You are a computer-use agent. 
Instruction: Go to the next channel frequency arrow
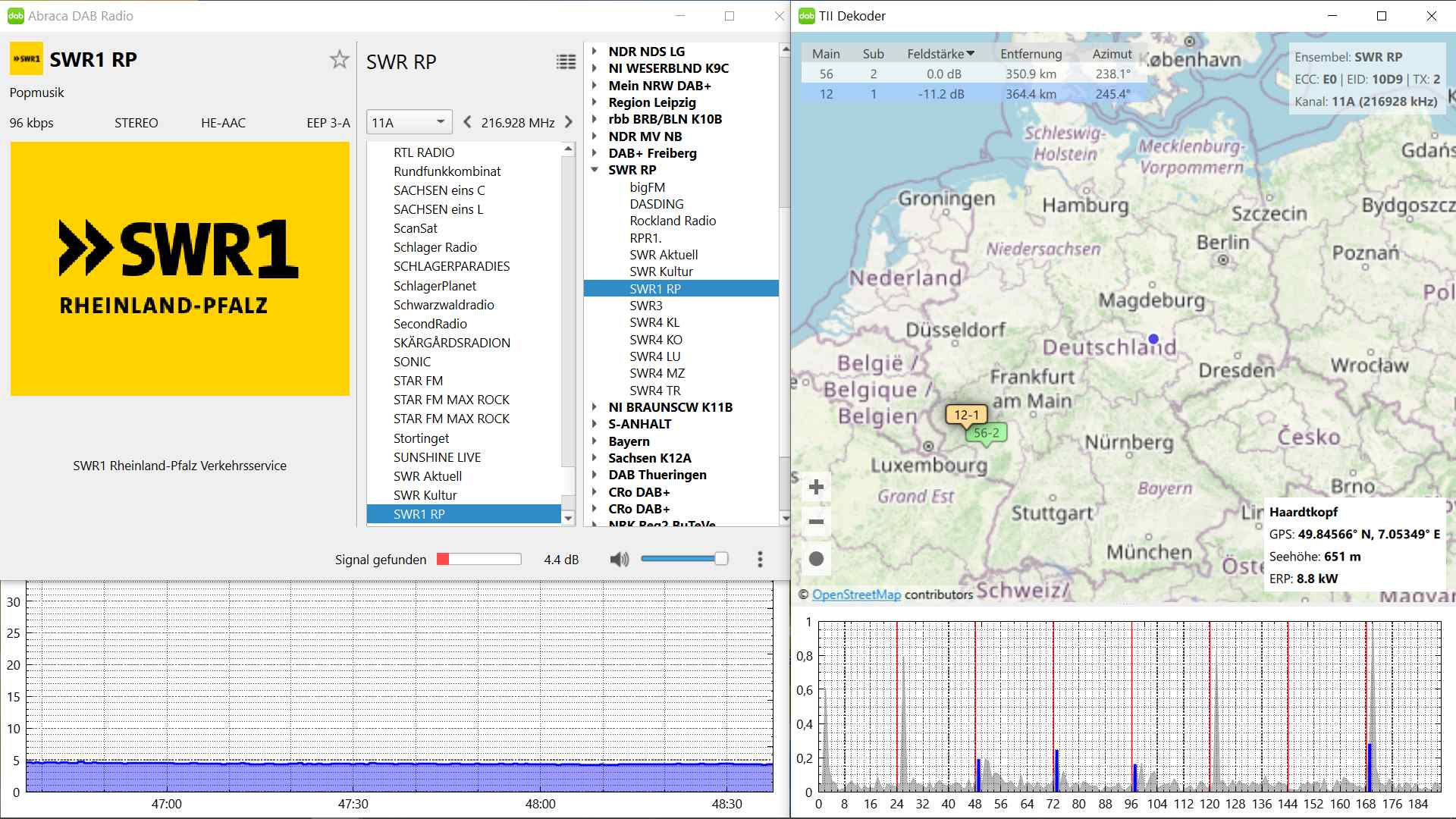569,122
